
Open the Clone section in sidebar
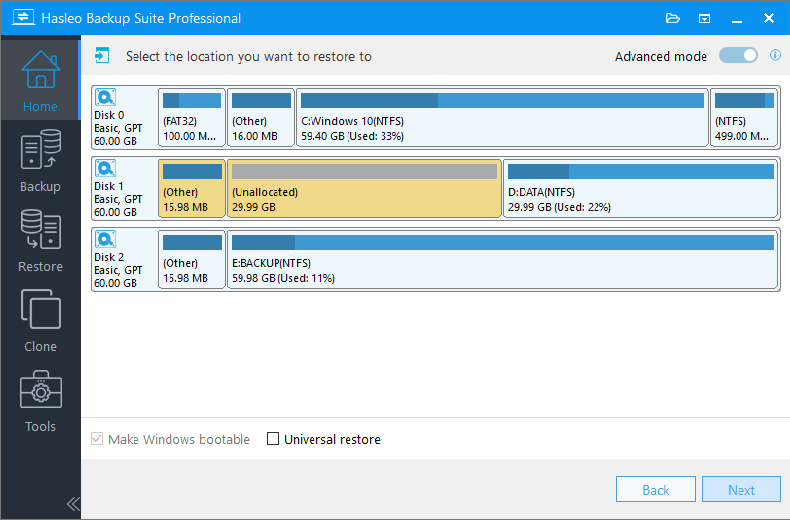click(40, 321)
